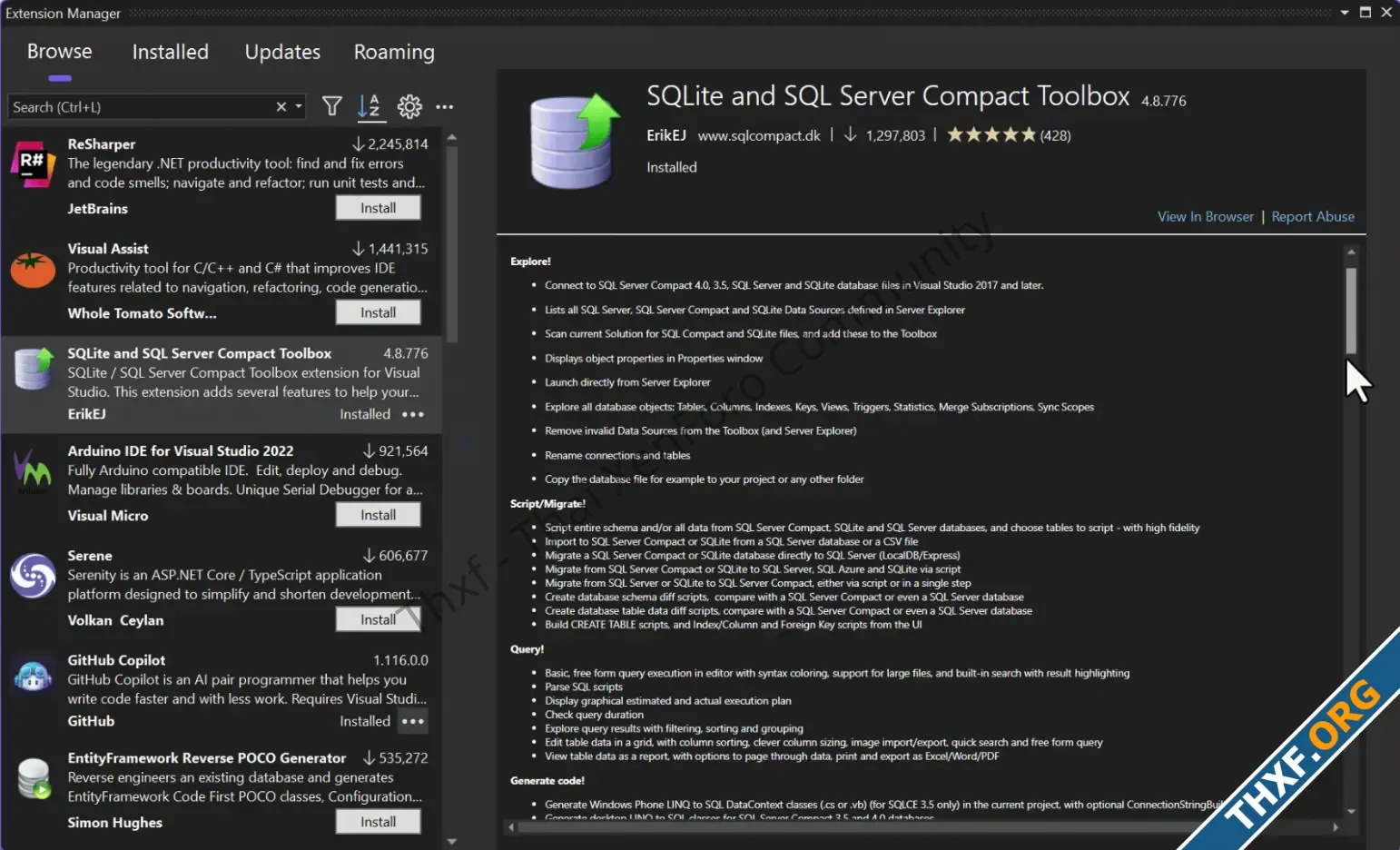This screenshot has height=850, width=1400.
Task: Click the EntityFramework Reverse POCO Generator title
Action: pyautogui.click(x=207, y=757)
